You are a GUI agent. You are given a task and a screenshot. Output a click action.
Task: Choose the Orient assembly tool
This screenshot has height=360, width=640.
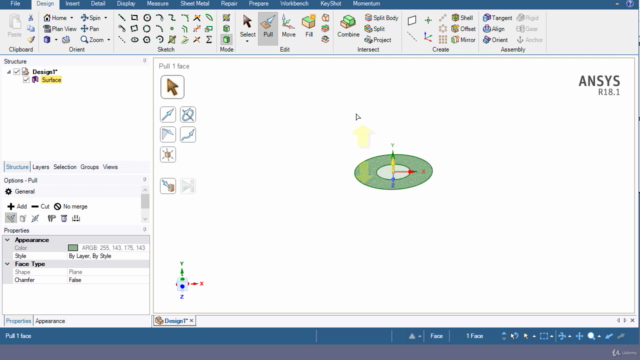point(496,40)
